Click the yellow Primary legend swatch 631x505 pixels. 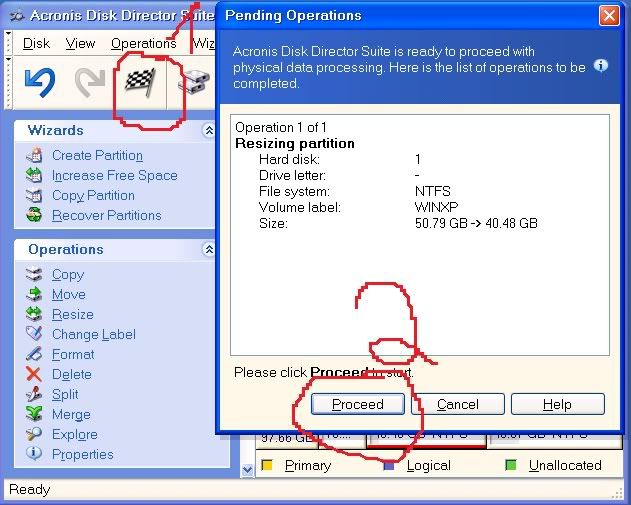[267, 465]
